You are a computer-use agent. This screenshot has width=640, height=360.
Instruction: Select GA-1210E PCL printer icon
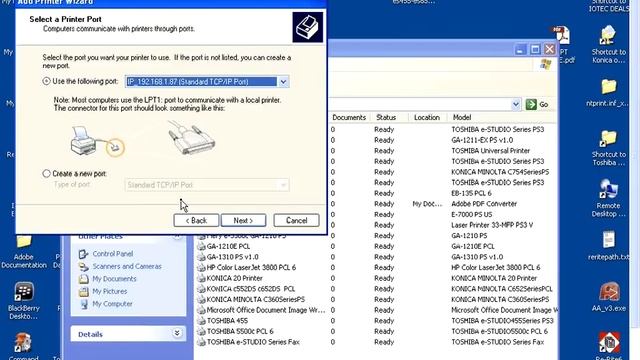[x=201, y=247]
